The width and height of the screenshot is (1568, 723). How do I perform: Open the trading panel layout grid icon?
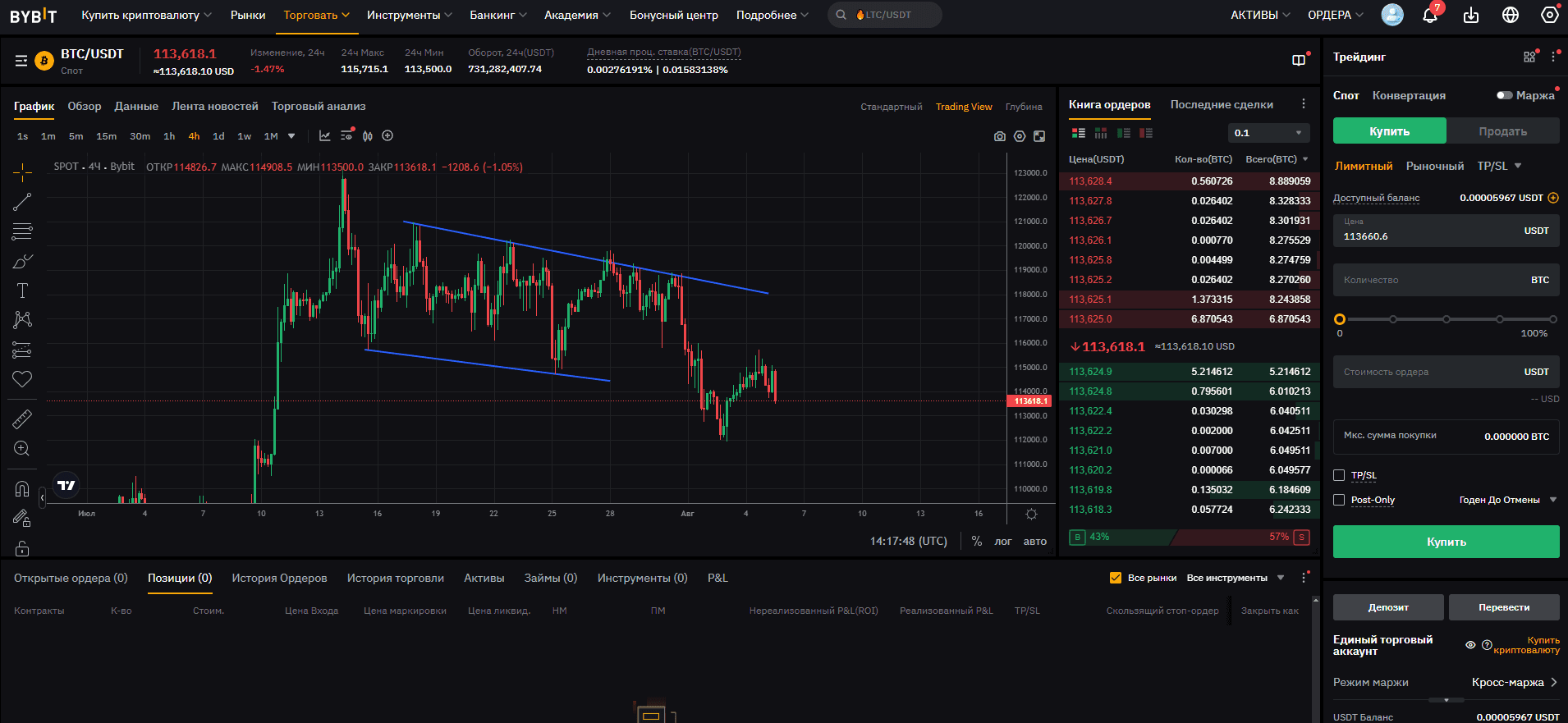click(1529, 57)
